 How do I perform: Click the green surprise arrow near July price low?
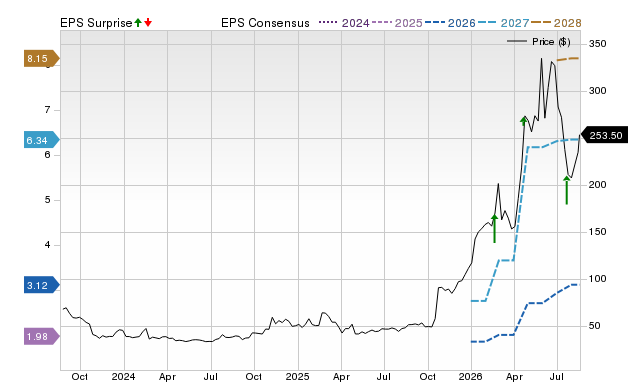pos(567,190)
